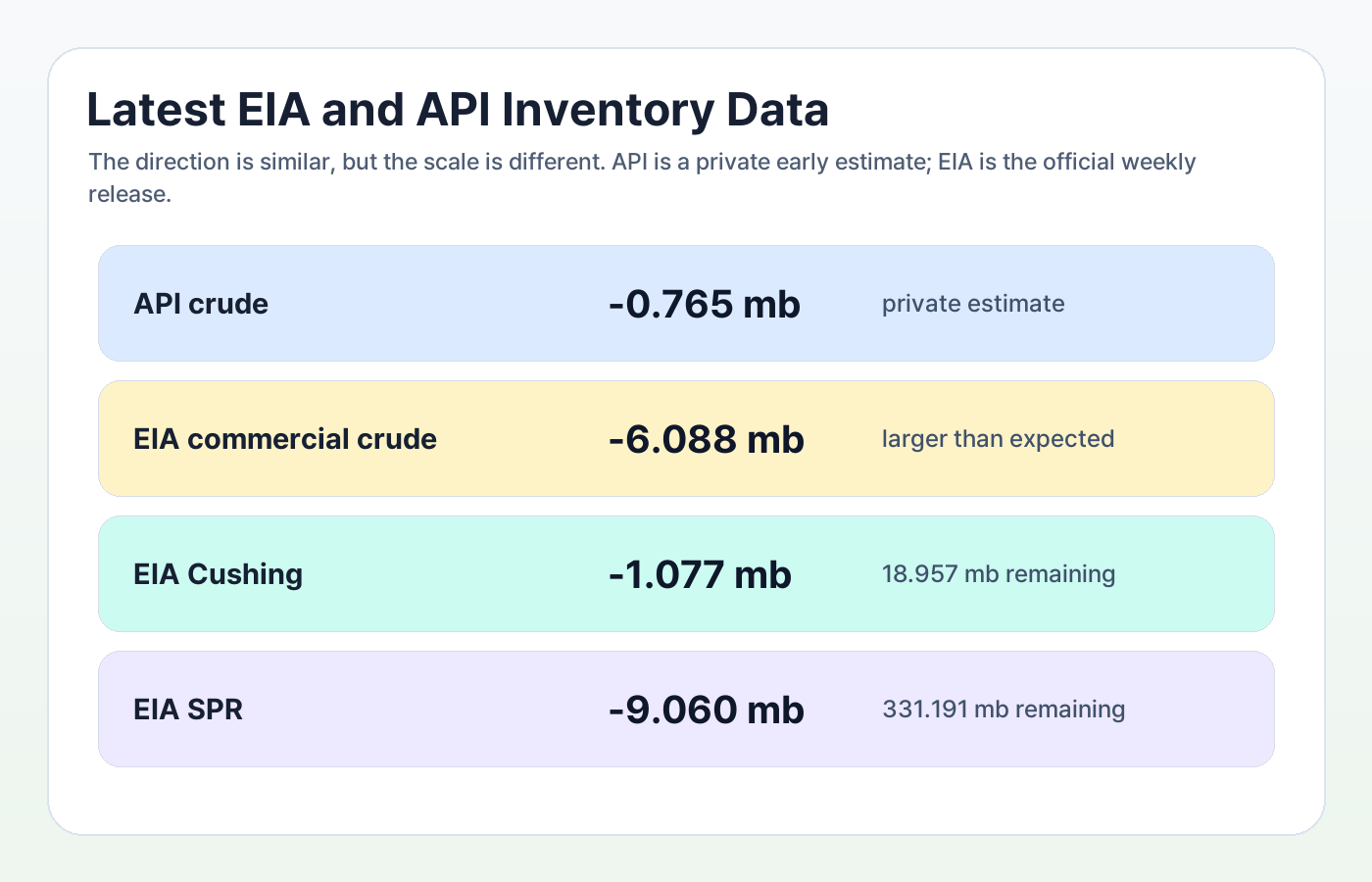
Task: Click the 'EIA Cushing' row label
Action: tap(218, 574)
